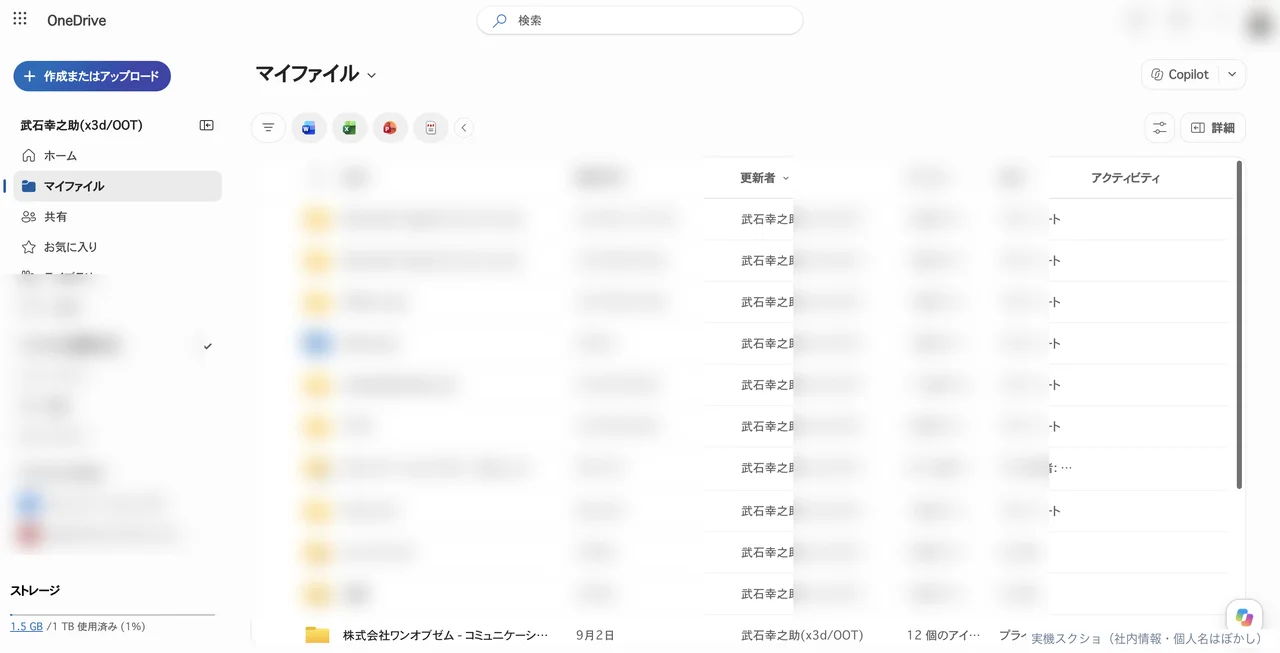
Task: Collapse the navigation pane icon
Action: pos(206,125)
